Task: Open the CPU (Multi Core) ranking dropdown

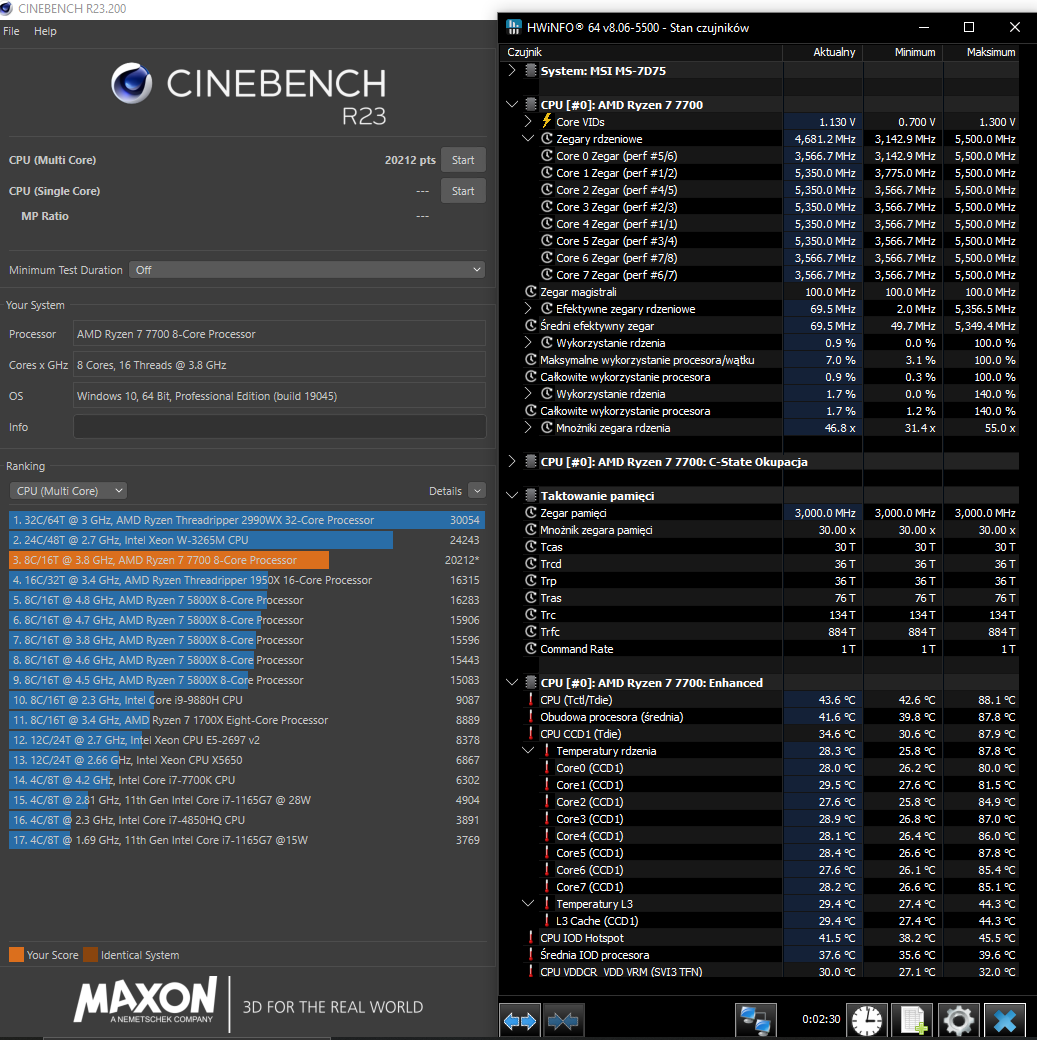Action: pyautogui.click(x=68, y=491)
